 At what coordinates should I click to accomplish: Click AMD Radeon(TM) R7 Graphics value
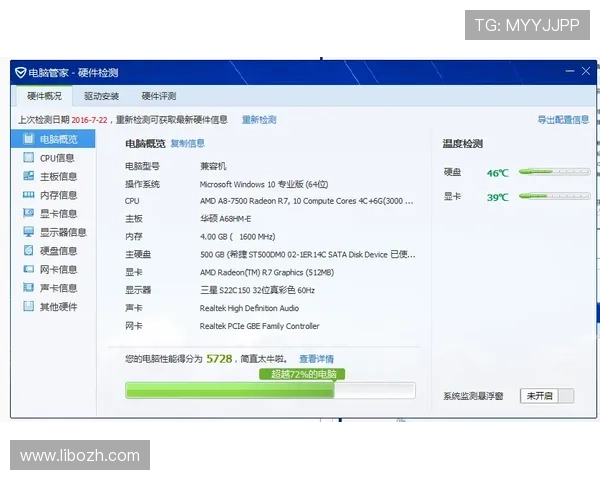[x=267, y=273]
